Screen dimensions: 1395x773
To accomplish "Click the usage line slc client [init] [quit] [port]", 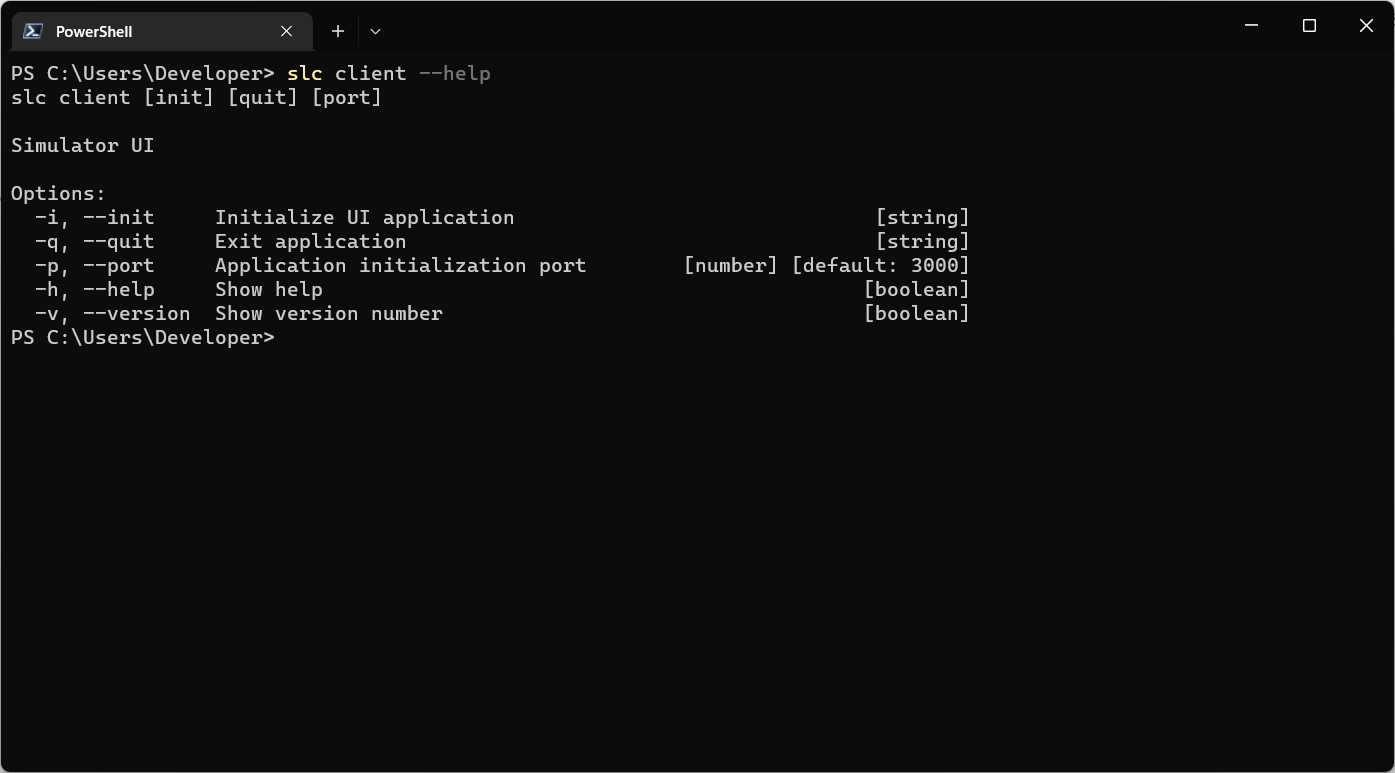I will (x=196, y=97).
